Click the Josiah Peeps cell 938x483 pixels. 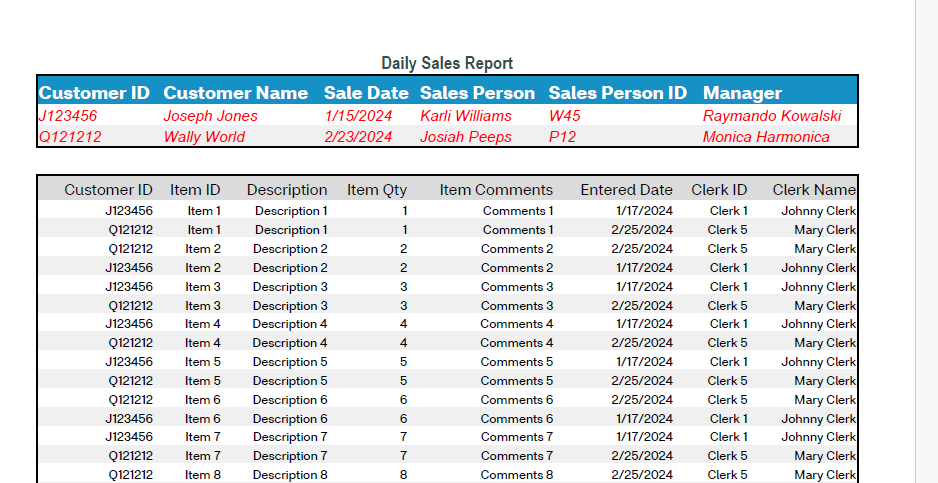pos(466,137)
